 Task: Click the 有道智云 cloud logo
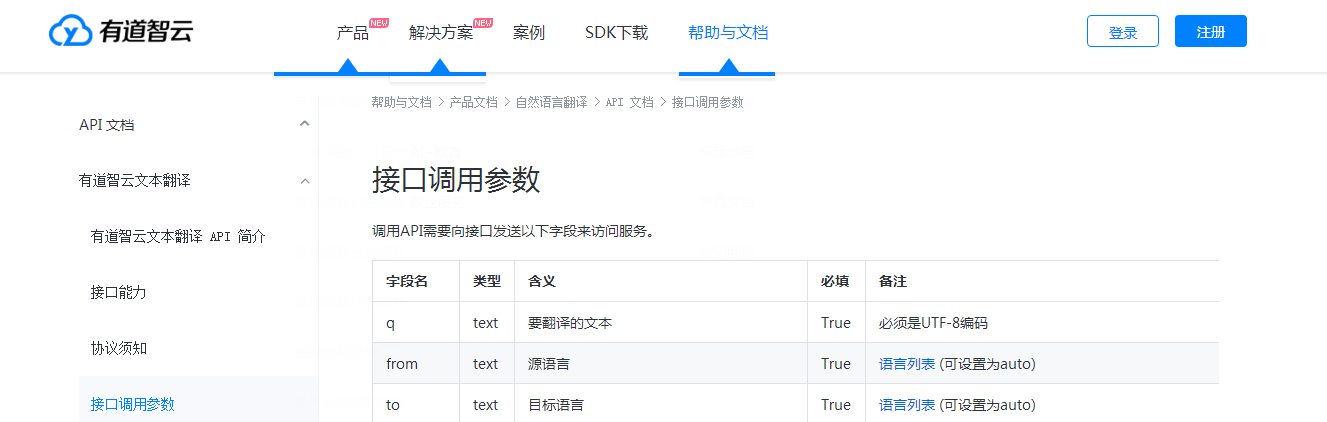(120, 32)
